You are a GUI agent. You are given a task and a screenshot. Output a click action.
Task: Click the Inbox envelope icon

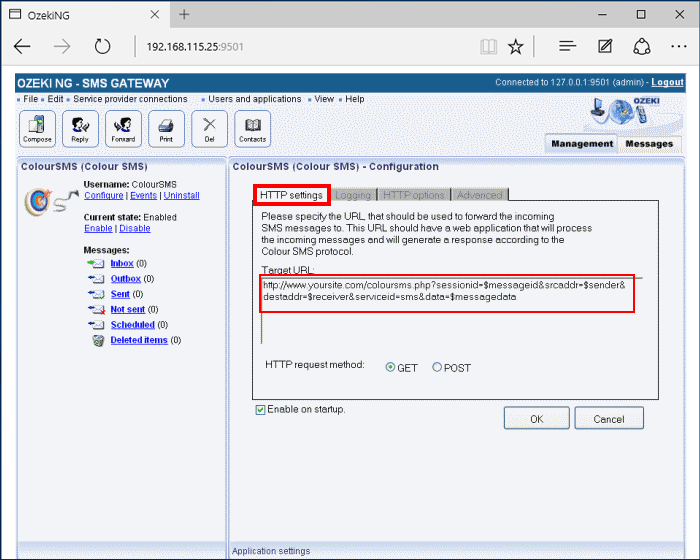(x=96, y=263)
